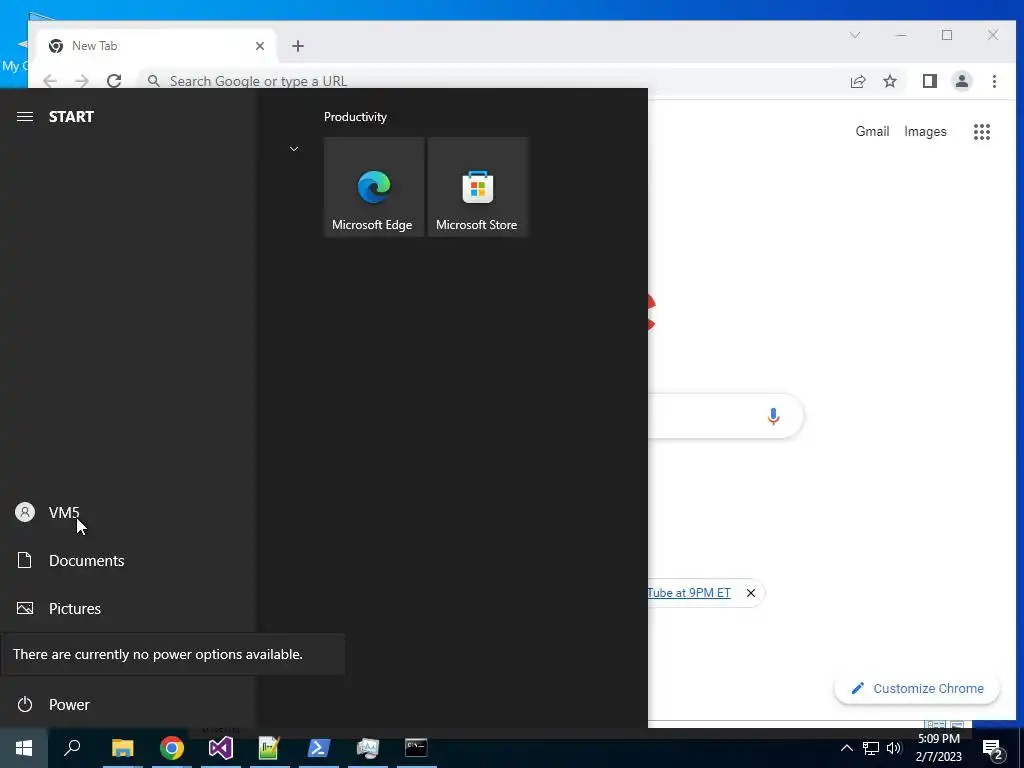Expand the Start menu hamburger icon

click(25, 117)
